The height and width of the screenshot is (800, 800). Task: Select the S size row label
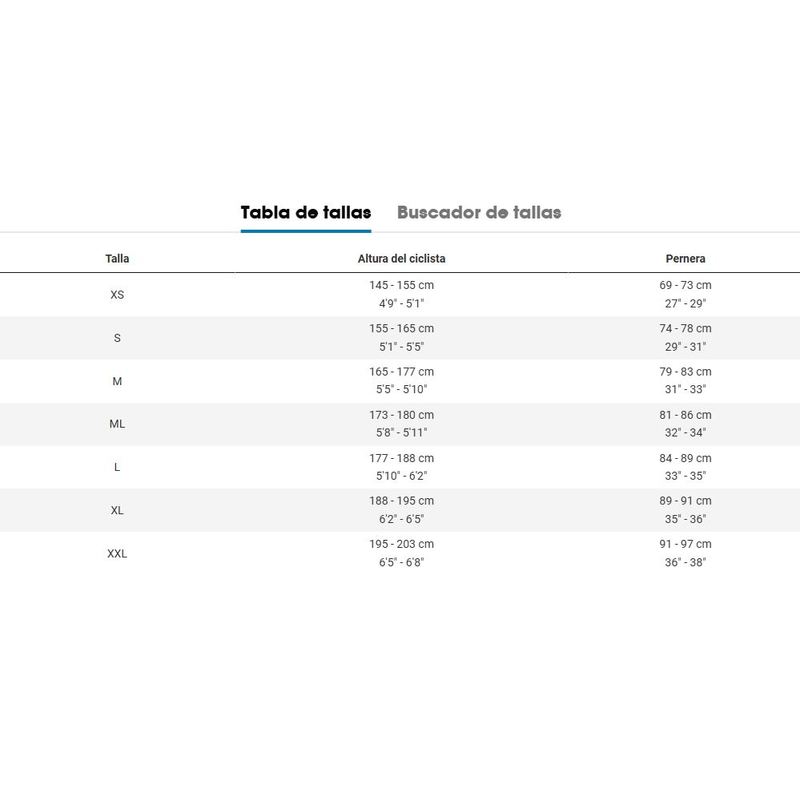117,338
